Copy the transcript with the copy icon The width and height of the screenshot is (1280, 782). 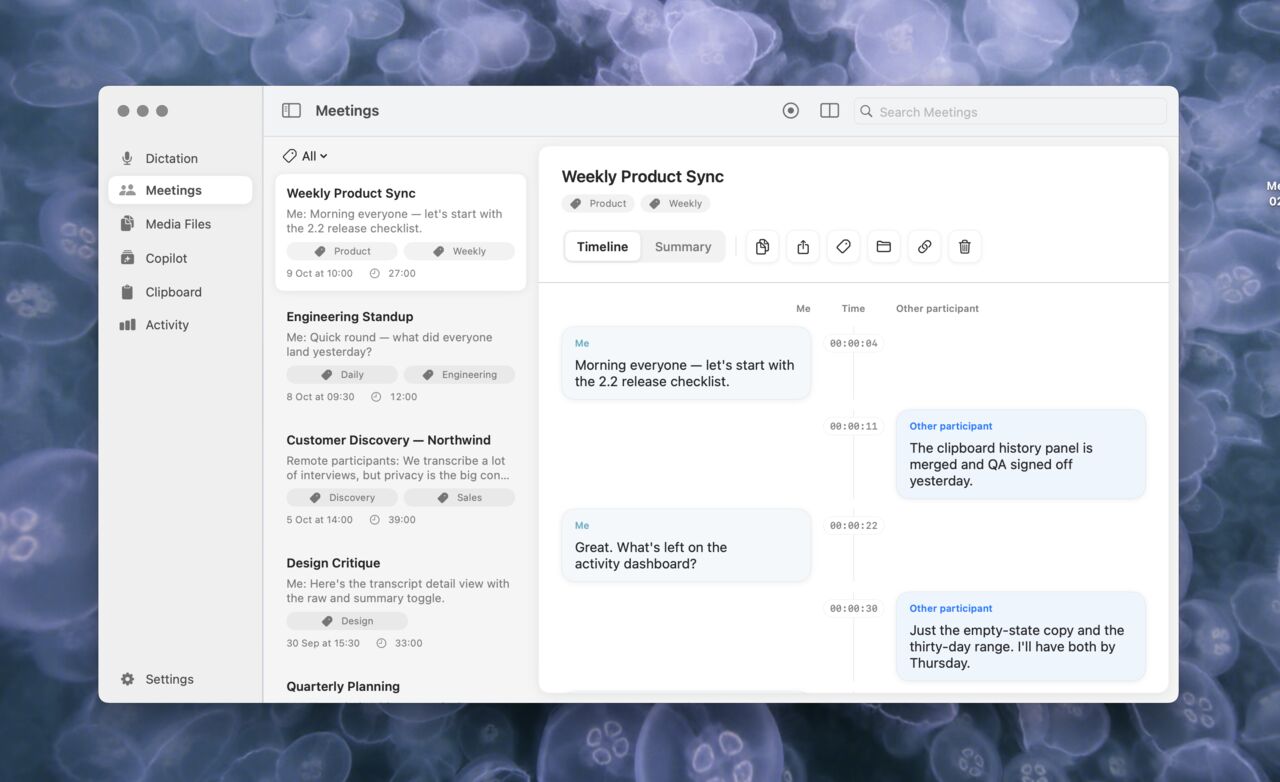point(762,247)
